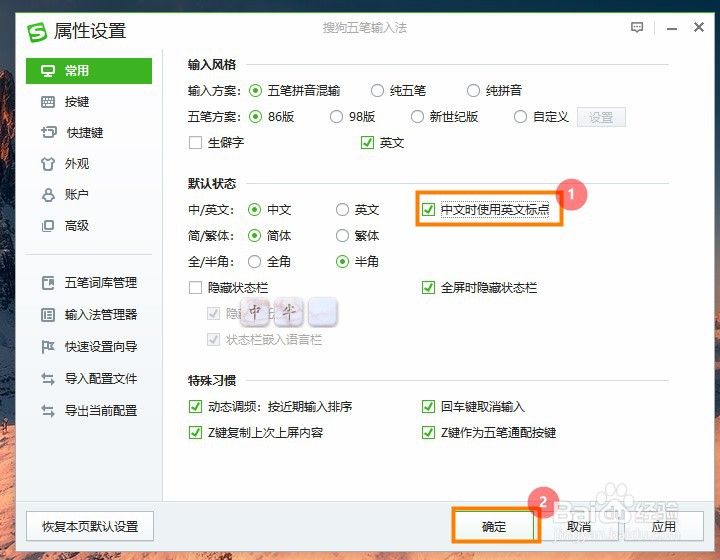Toggle Z键作为五笔通配按键 checkbox
Image resolution: width=720 pixels, height=560 pixels.
tap(428, 432)
